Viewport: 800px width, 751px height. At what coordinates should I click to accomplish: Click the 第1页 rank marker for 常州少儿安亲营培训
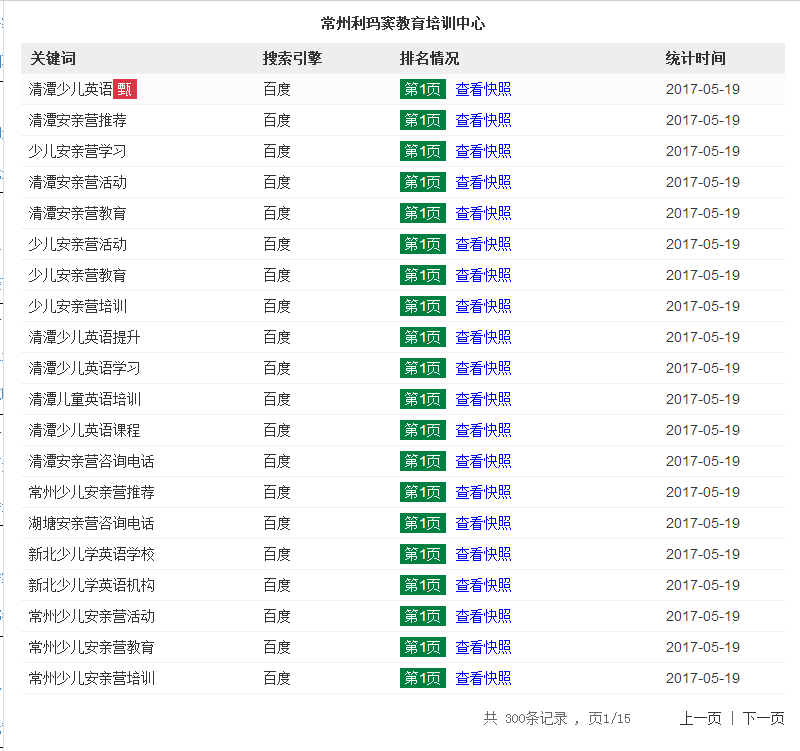click(422, 678)
